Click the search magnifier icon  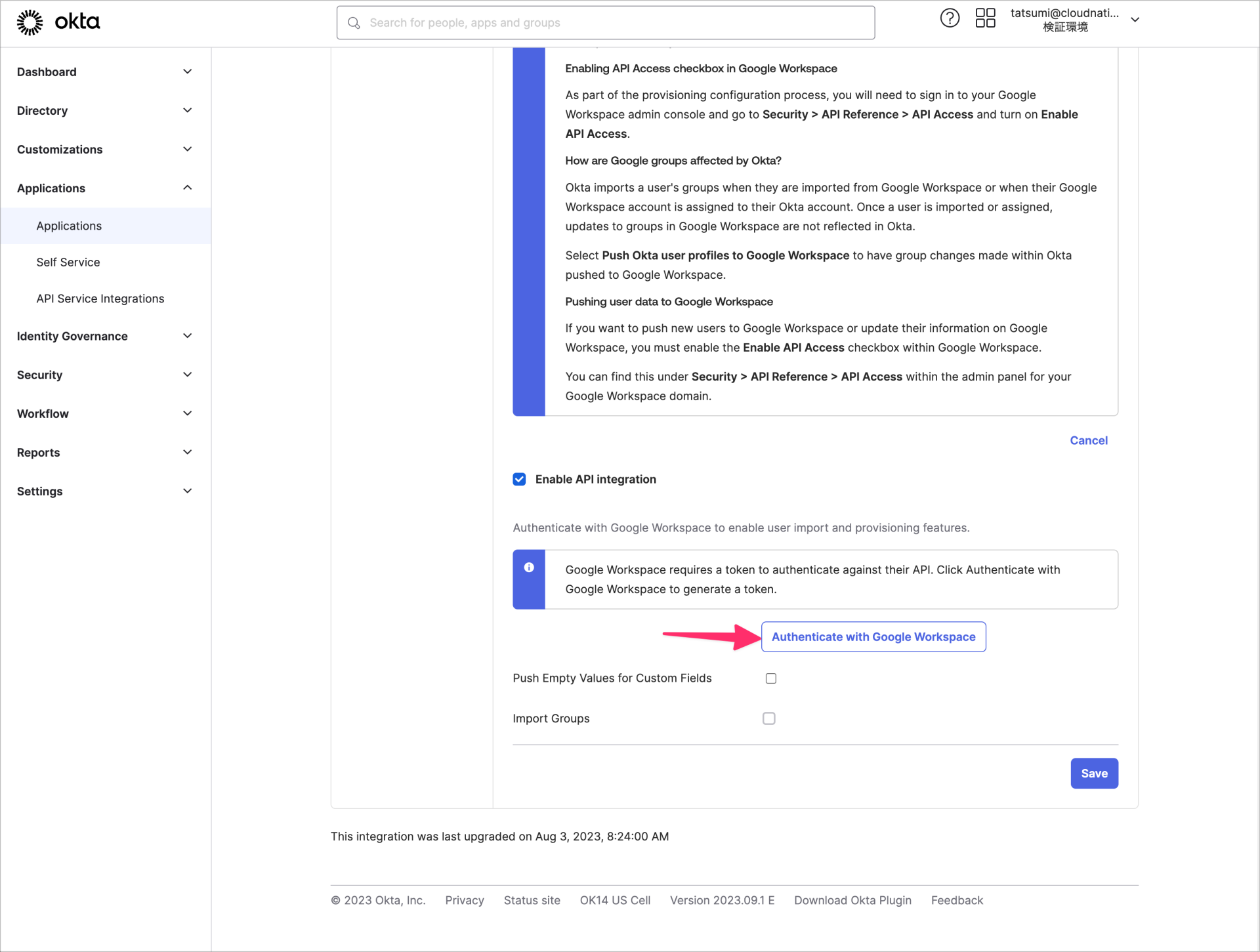(x=354, y=23)
